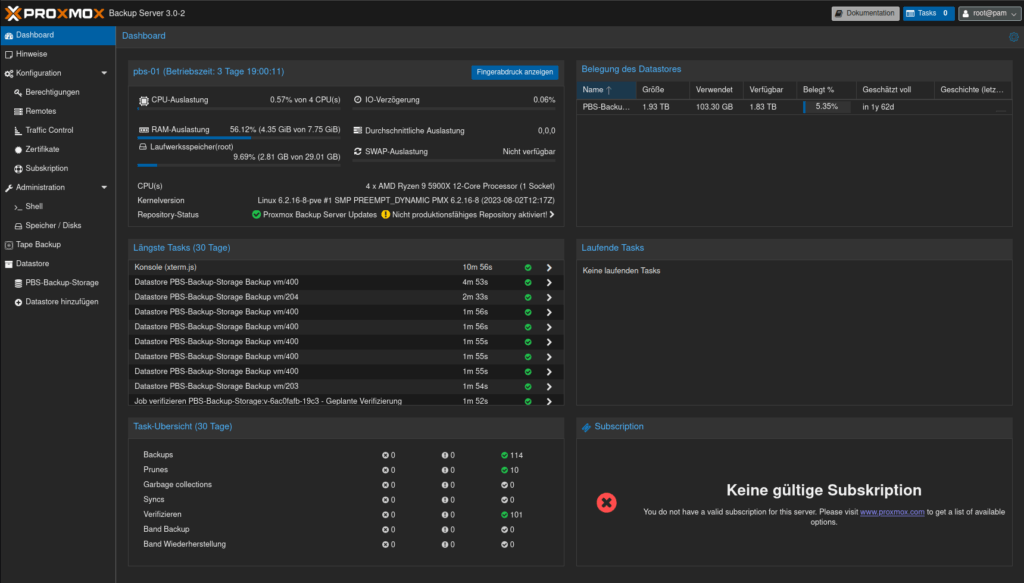
Task: Click Backups error count icon
Action: (x=385, y=455)
